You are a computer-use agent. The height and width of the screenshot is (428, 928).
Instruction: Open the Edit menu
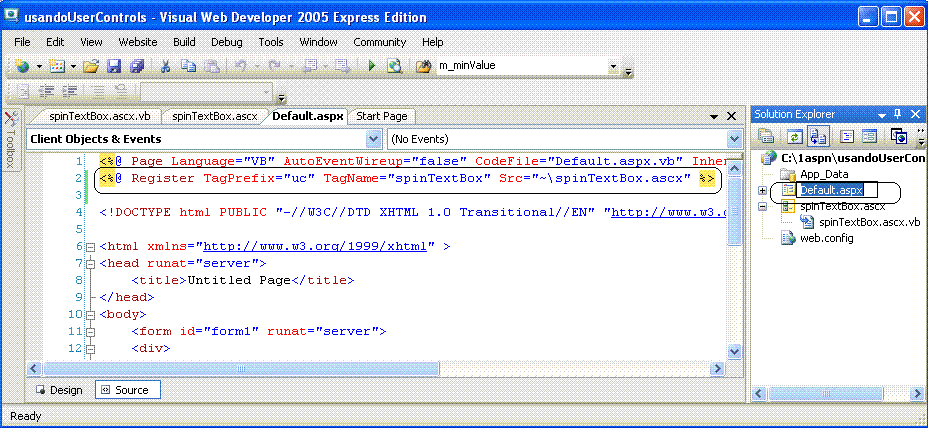[55, 42]
